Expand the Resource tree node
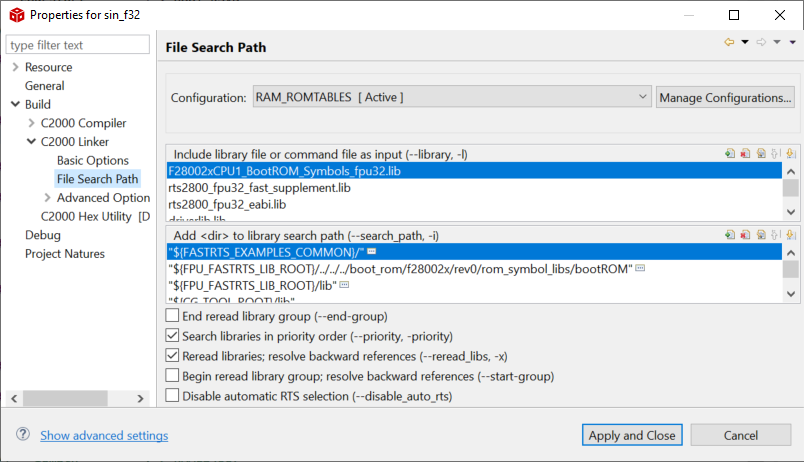Viewport: 808px width, 469px height. coord(15,67)
